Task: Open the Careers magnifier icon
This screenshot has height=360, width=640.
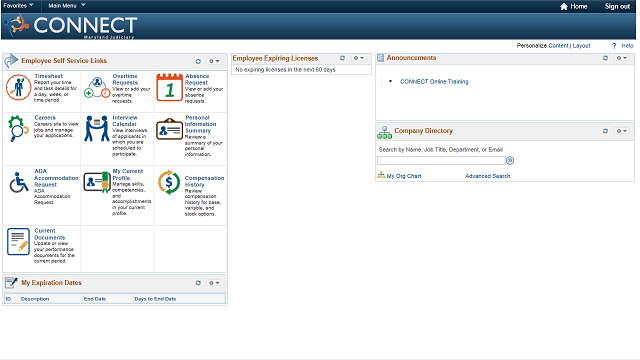Action: tap(18, 129)
